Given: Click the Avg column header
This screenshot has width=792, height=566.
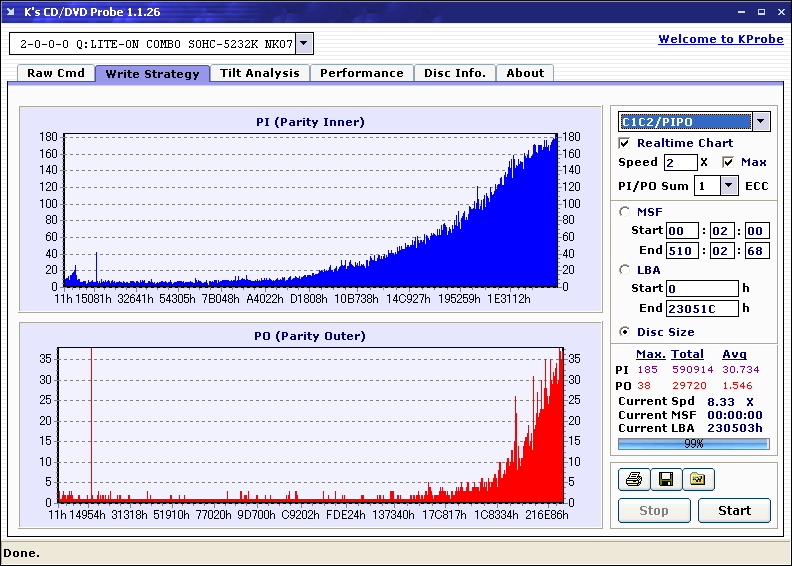Looking at the screenshot, I should click(x=734, y=354).
